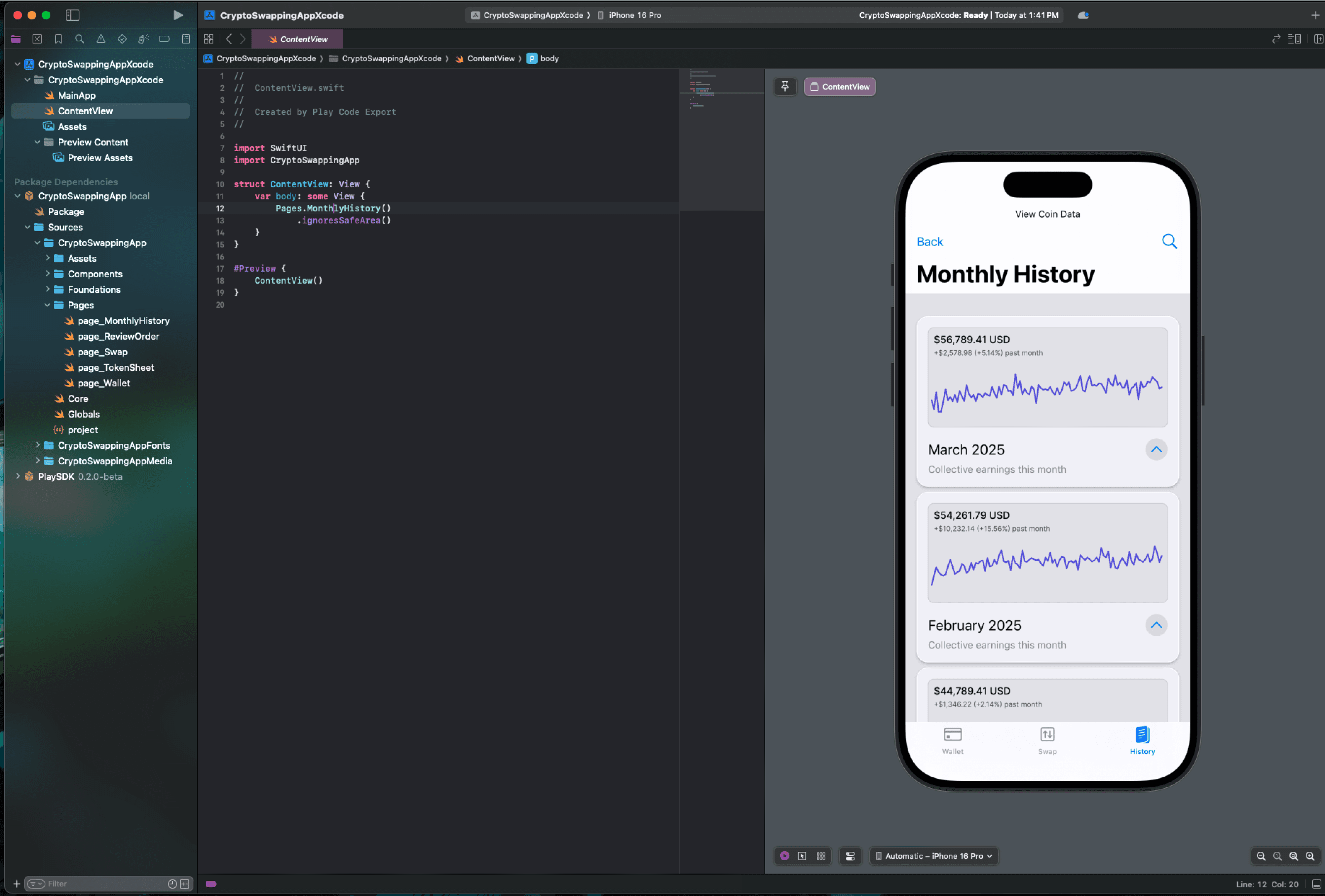Open the Test navigator diamond icon

[x=122, y=39]
